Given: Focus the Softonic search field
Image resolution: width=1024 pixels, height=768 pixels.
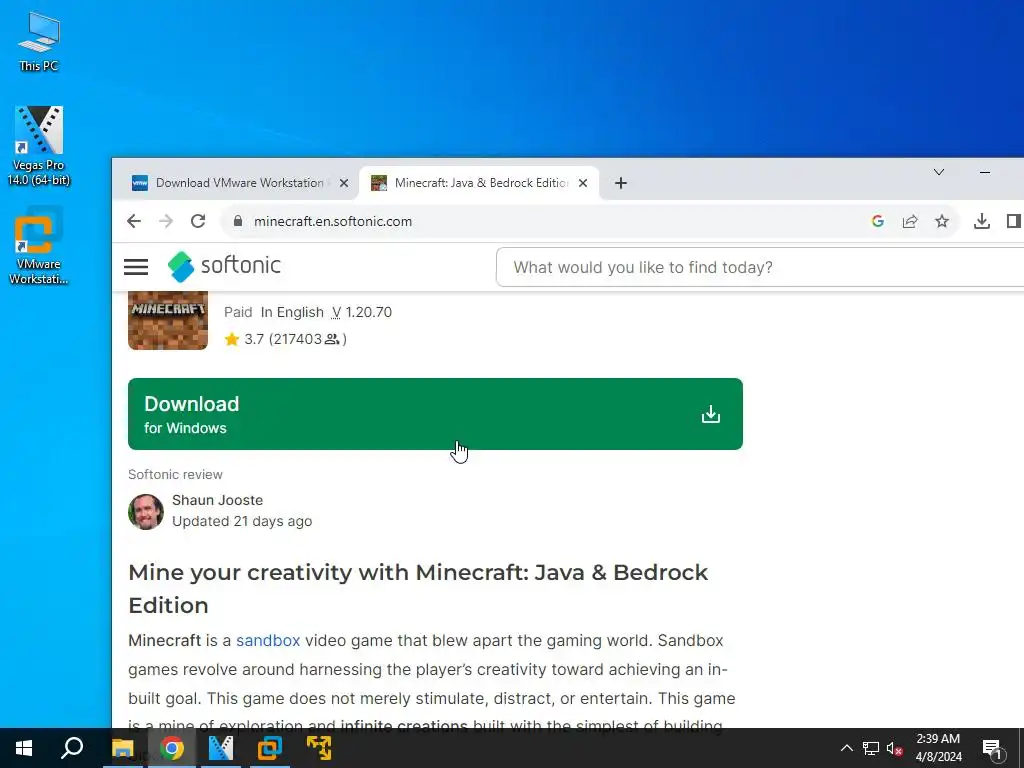Looking at the screenshot, I should 760,267.
